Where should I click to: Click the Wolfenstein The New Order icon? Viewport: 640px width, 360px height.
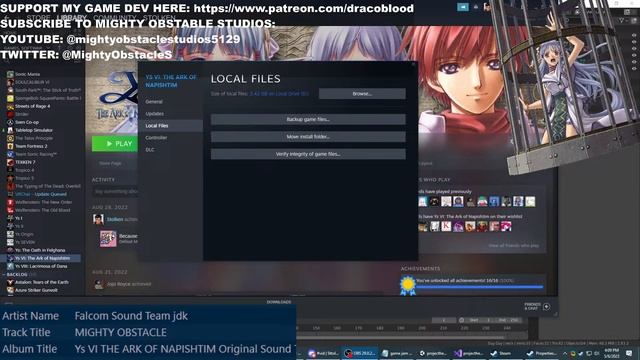click(x=10, y=202)
